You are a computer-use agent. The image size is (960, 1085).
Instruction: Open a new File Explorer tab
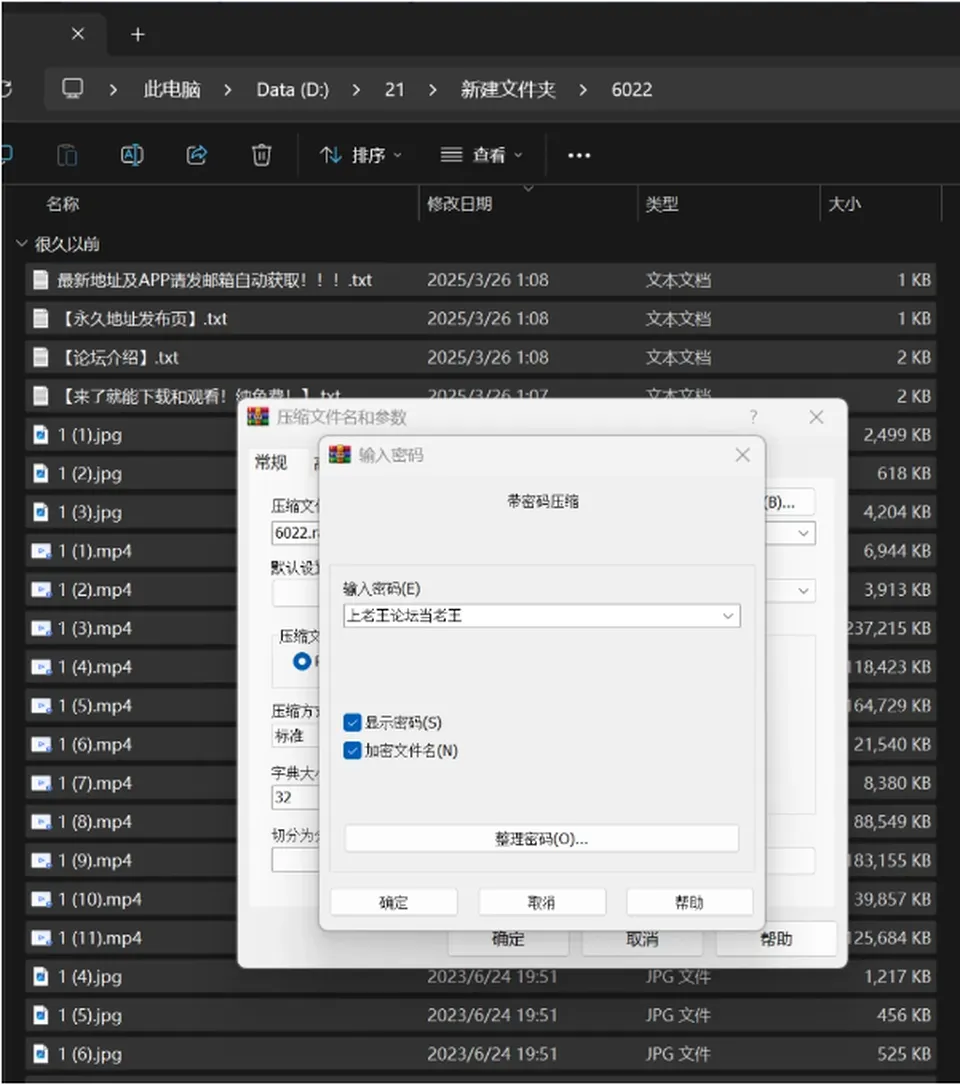[138, 35]
